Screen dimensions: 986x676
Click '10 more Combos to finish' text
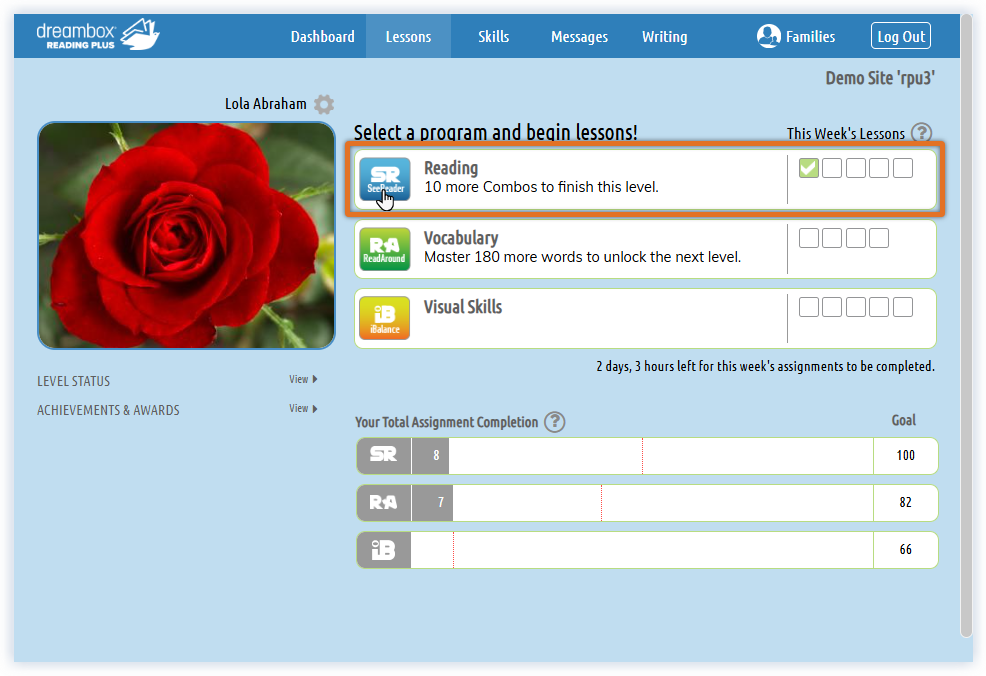541,187
